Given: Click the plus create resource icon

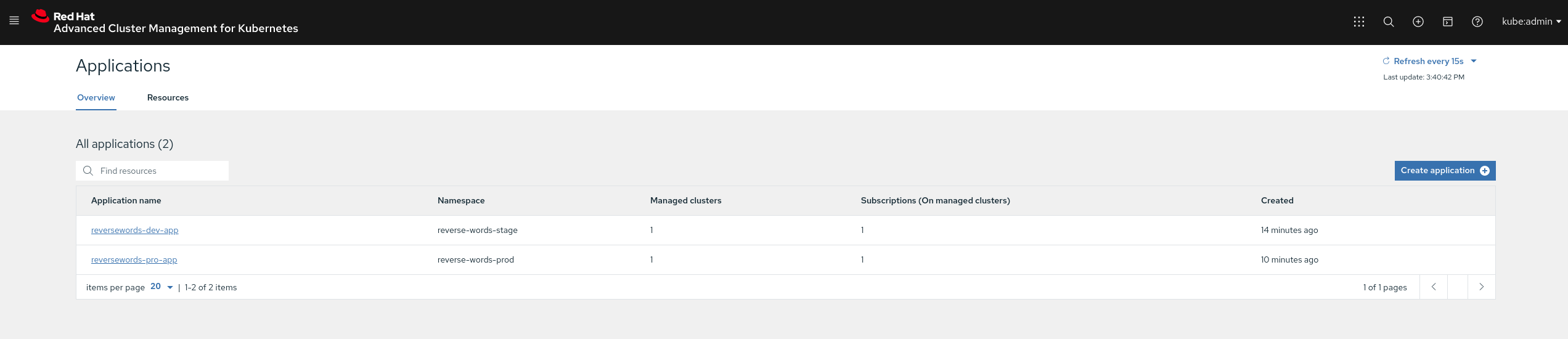Looking at the screenshot, I should click(x=1418, y=22).
